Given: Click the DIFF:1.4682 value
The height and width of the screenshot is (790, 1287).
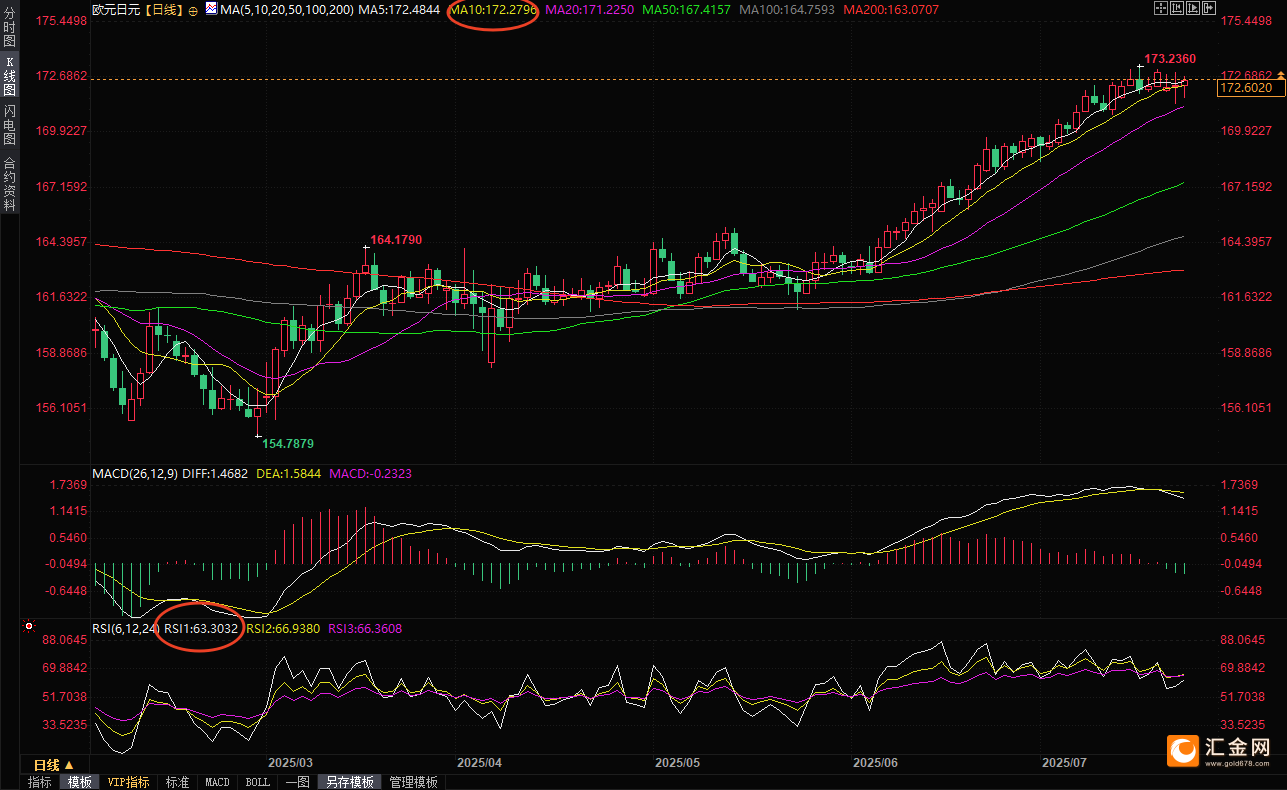Looking at the screenshot, I should point(215,473).
